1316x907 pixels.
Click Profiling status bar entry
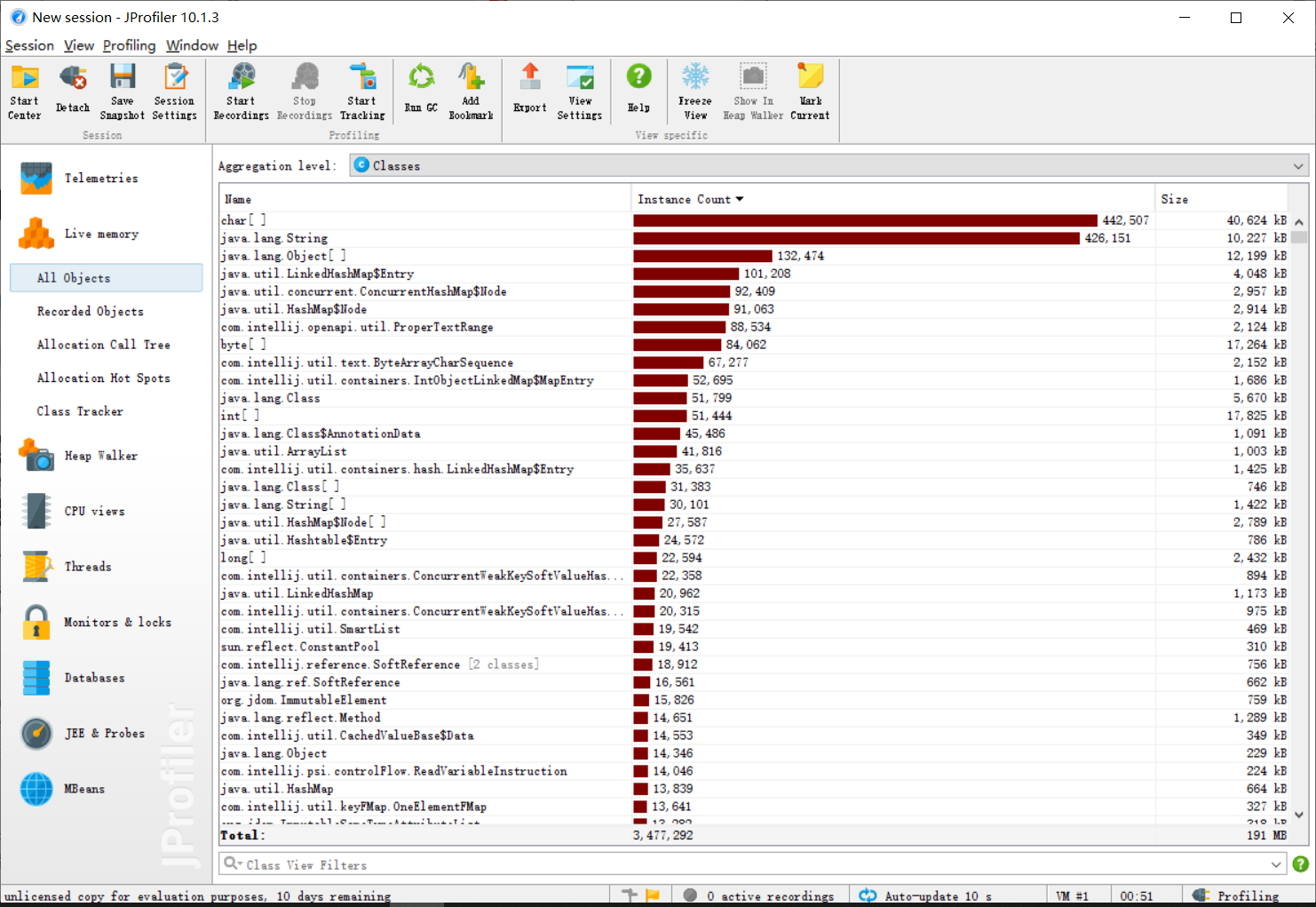click(x=1236, y=895)
